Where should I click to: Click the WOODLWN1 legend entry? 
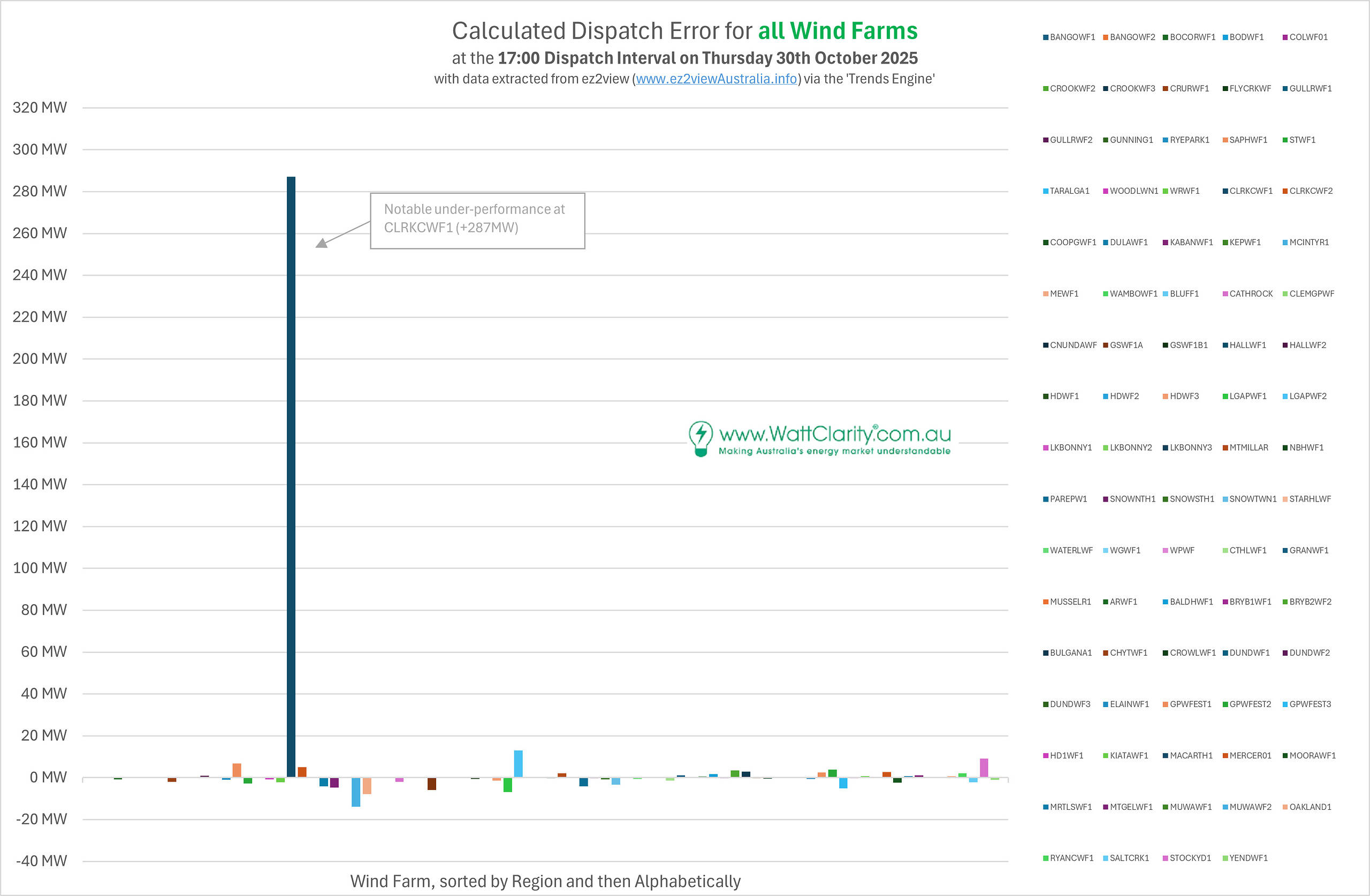1133,191
